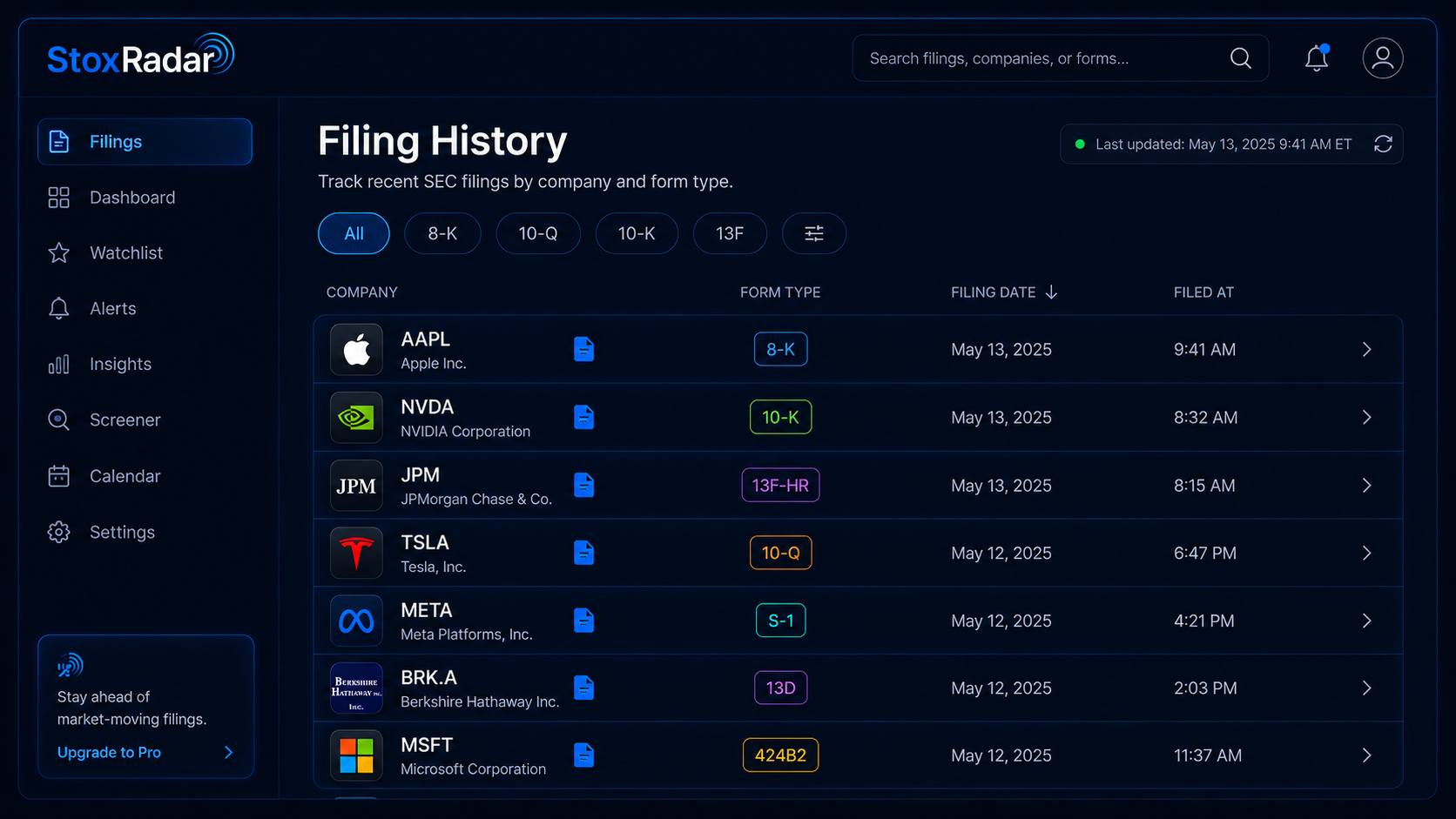1456x819 pixels.
Task: Click the Last updated status text
Action: click(1223, 144)
